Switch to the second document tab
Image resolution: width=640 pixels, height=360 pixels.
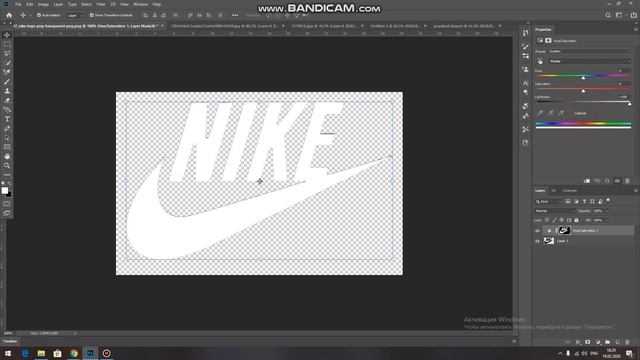tap(228, 26)
